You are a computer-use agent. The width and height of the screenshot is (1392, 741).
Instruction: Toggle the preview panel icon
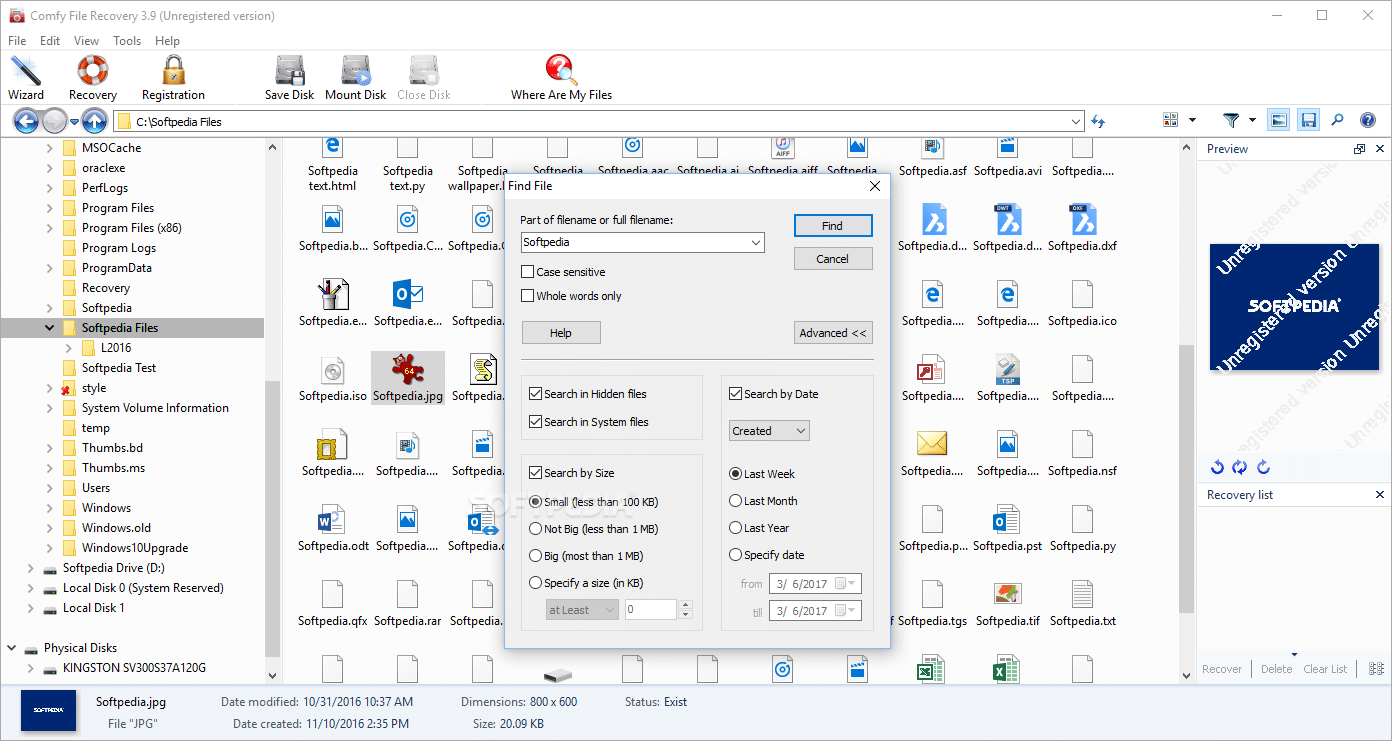(x=1279, y=120)
